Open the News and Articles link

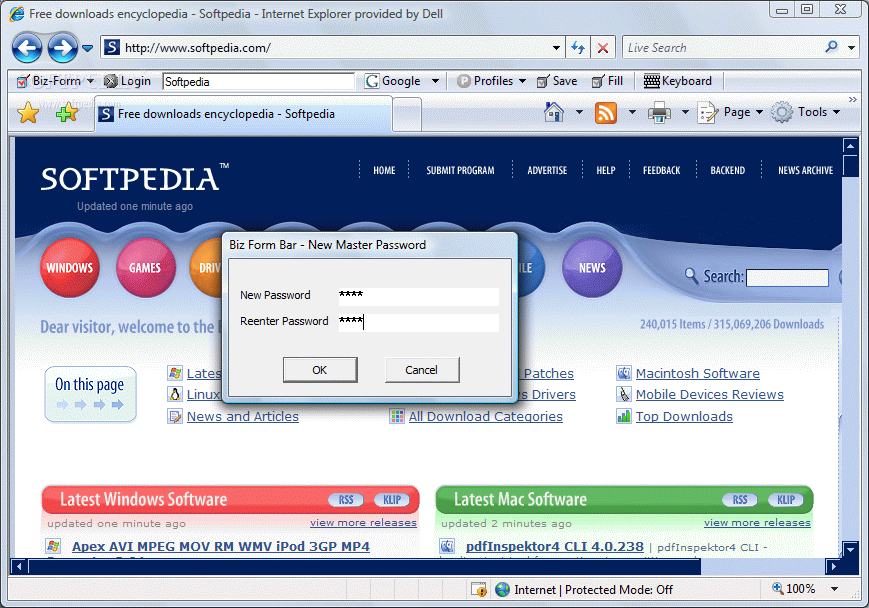[x=243, y=416]
